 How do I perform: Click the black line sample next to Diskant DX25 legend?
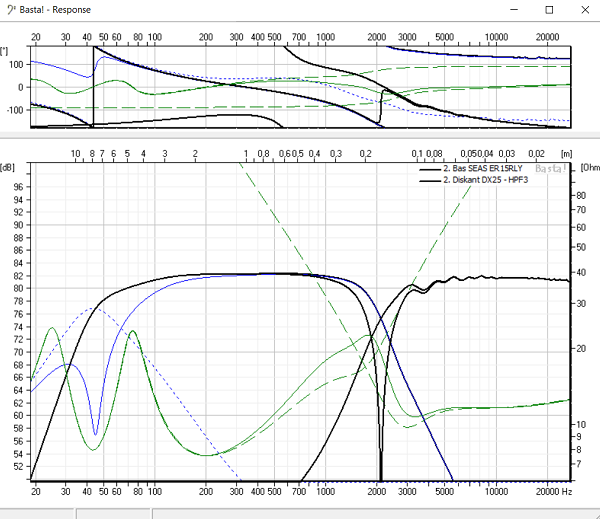coord(430,181)
